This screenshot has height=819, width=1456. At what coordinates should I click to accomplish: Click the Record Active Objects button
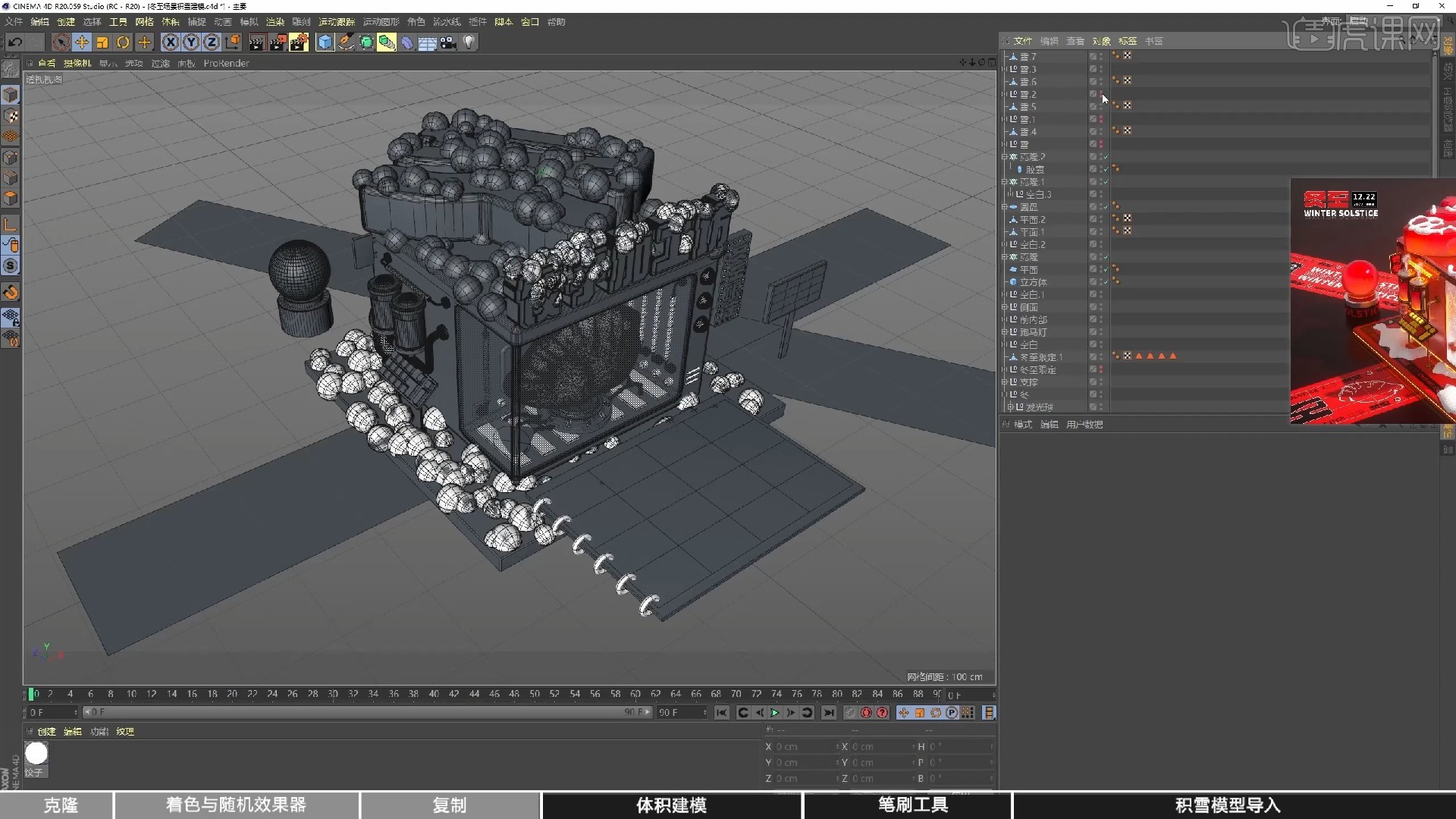click(x=850, y=713)
